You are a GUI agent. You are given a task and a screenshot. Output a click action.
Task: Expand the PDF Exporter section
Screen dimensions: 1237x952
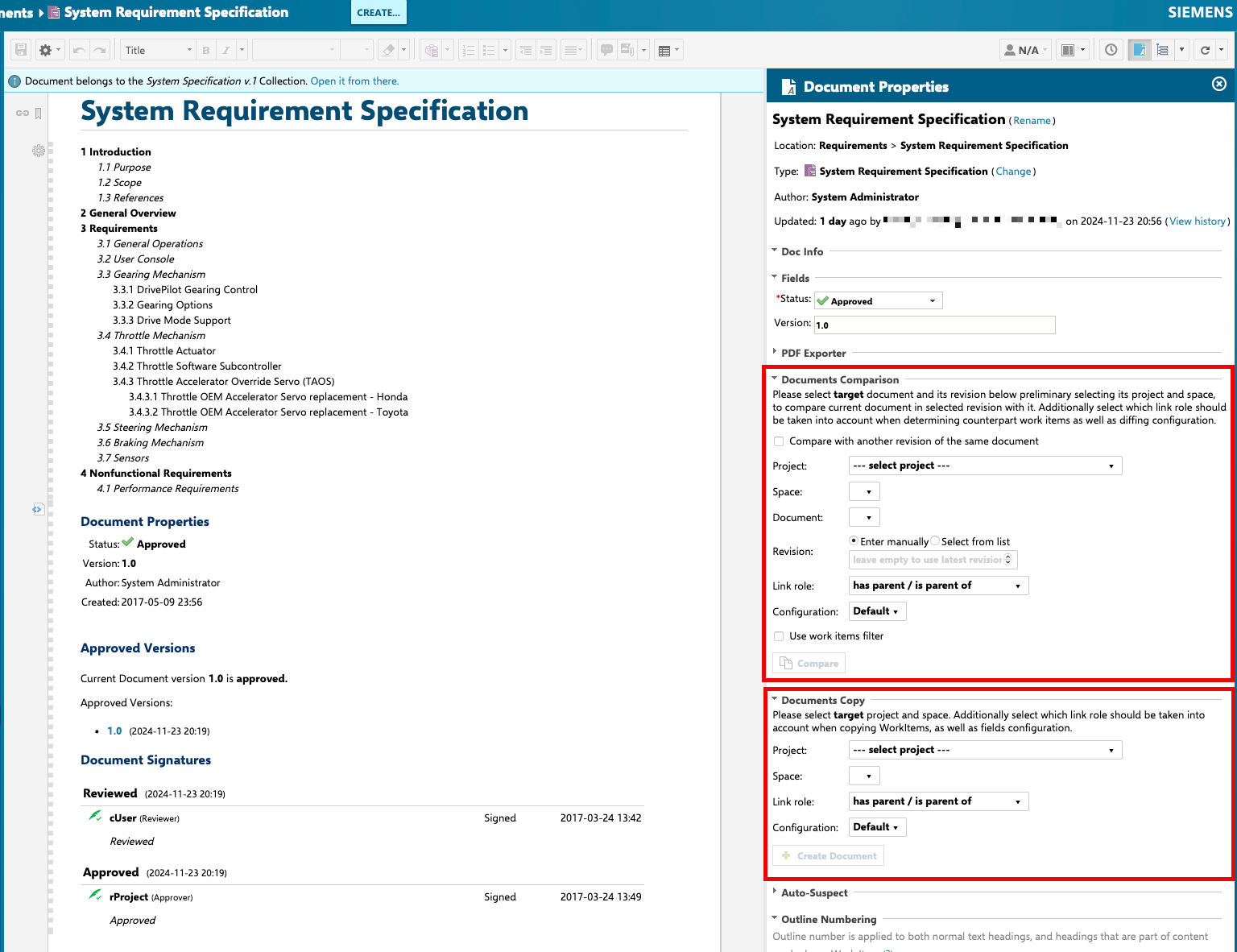point(774,353)
